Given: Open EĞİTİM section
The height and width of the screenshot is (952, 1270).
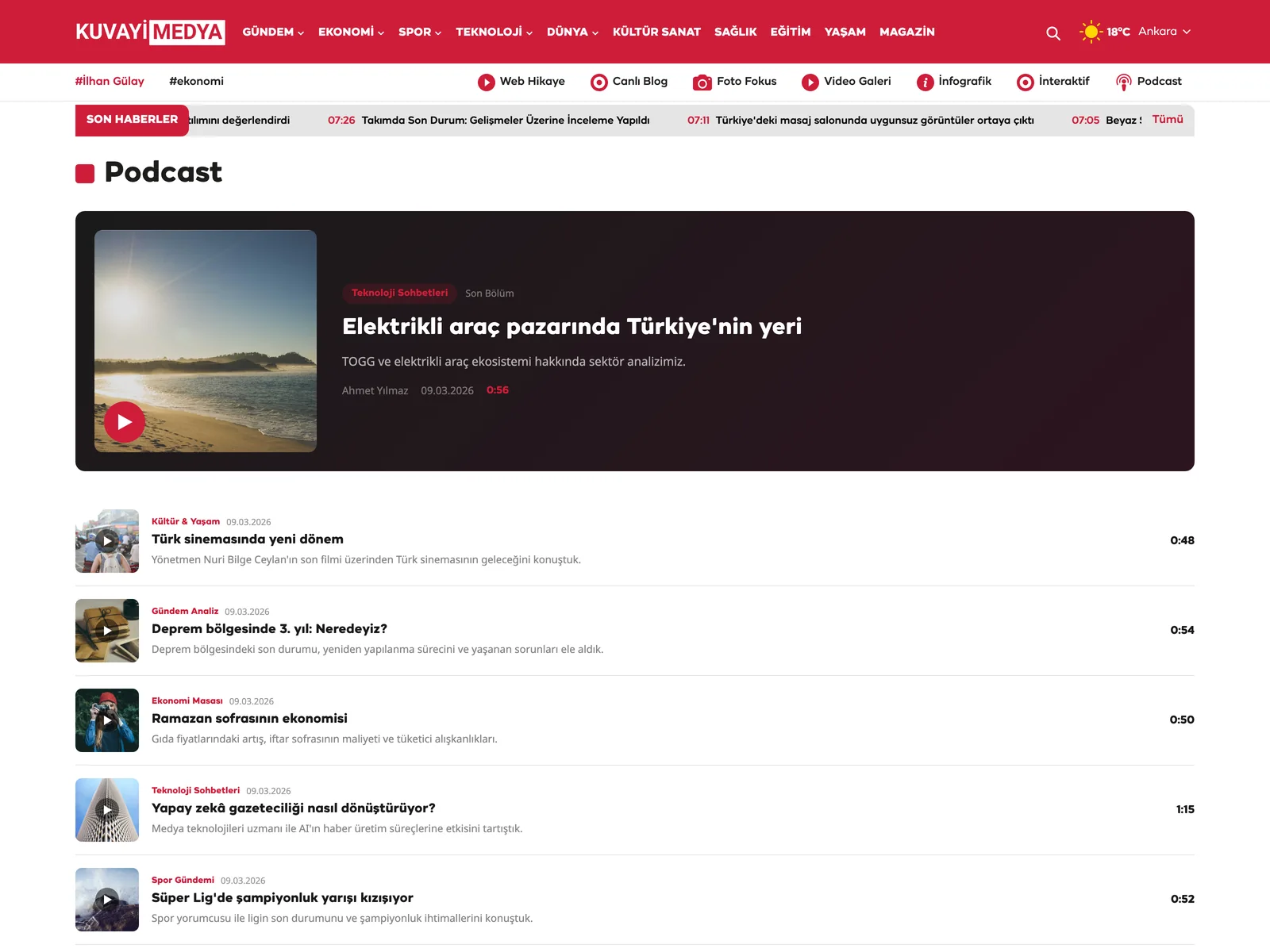Looking at the screenshot, I should [x=791, y=32].
